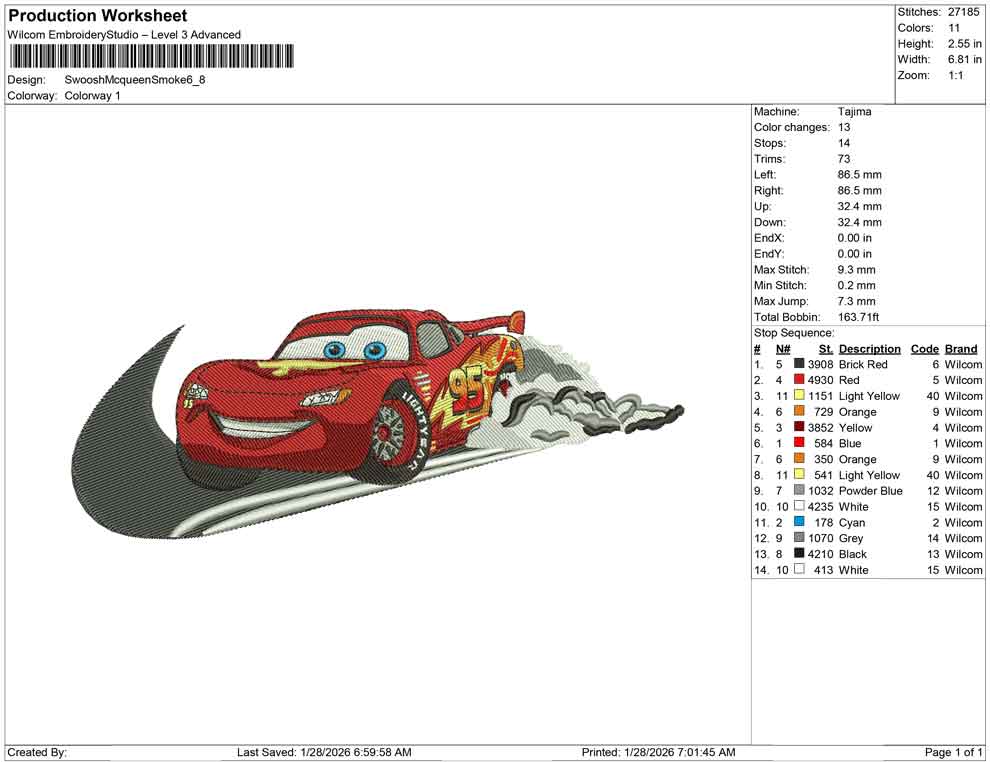Select the Cyan 178 swatch
This screenshot has width=990, height=762.
click(x=798, y=522)
